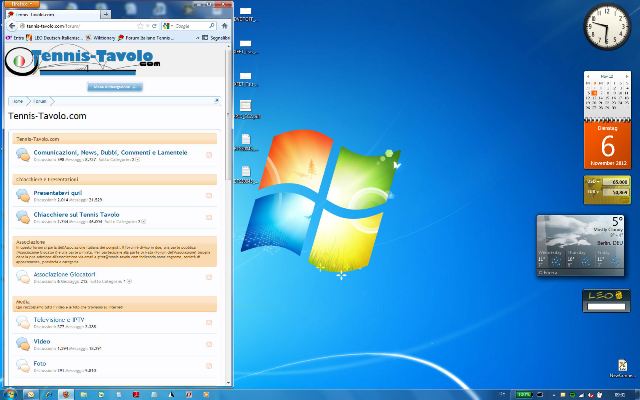Open the Foto forum
The height and width of the screenshot is (400, 640).
(x=40, y=363)
